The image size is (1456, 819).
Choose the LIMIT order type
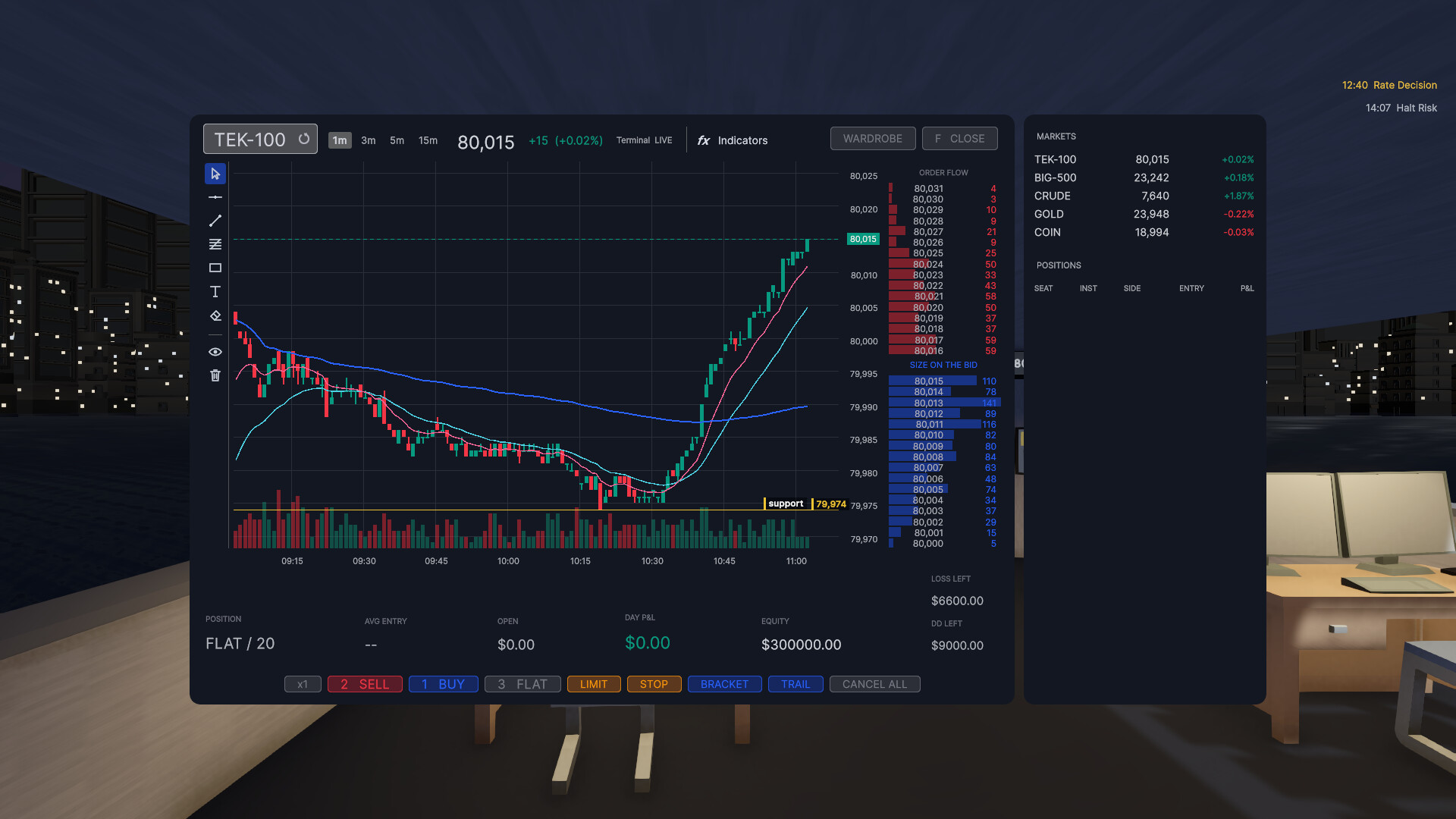594,684
